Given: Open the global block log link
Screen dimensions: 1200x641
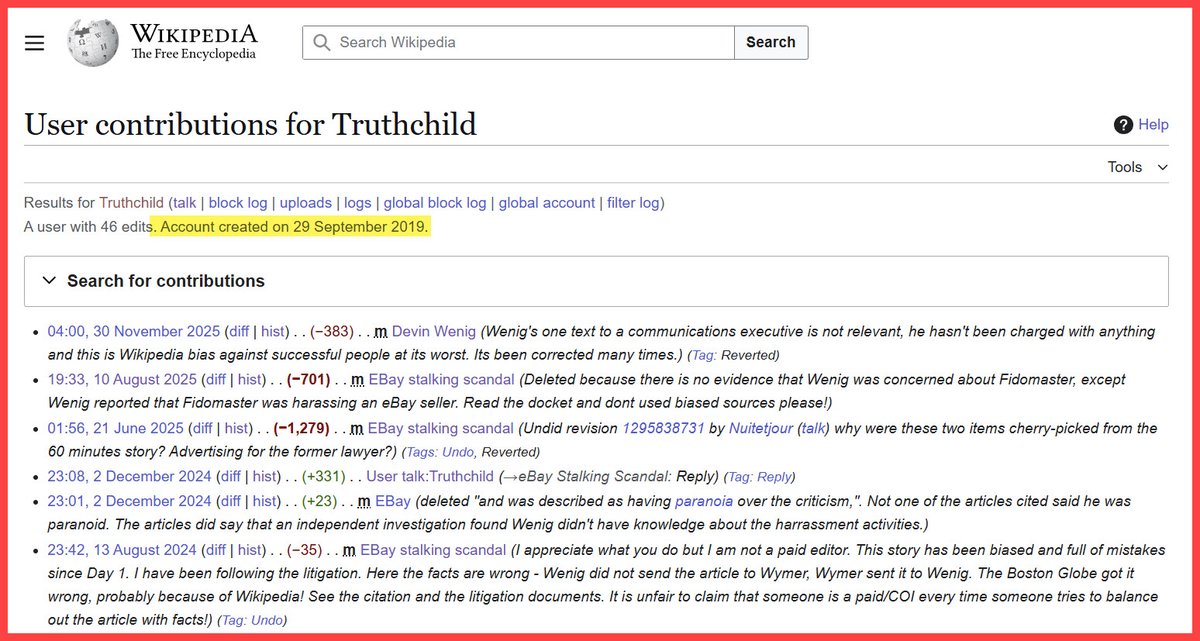Looking at the screenshot, I should 435,203.
